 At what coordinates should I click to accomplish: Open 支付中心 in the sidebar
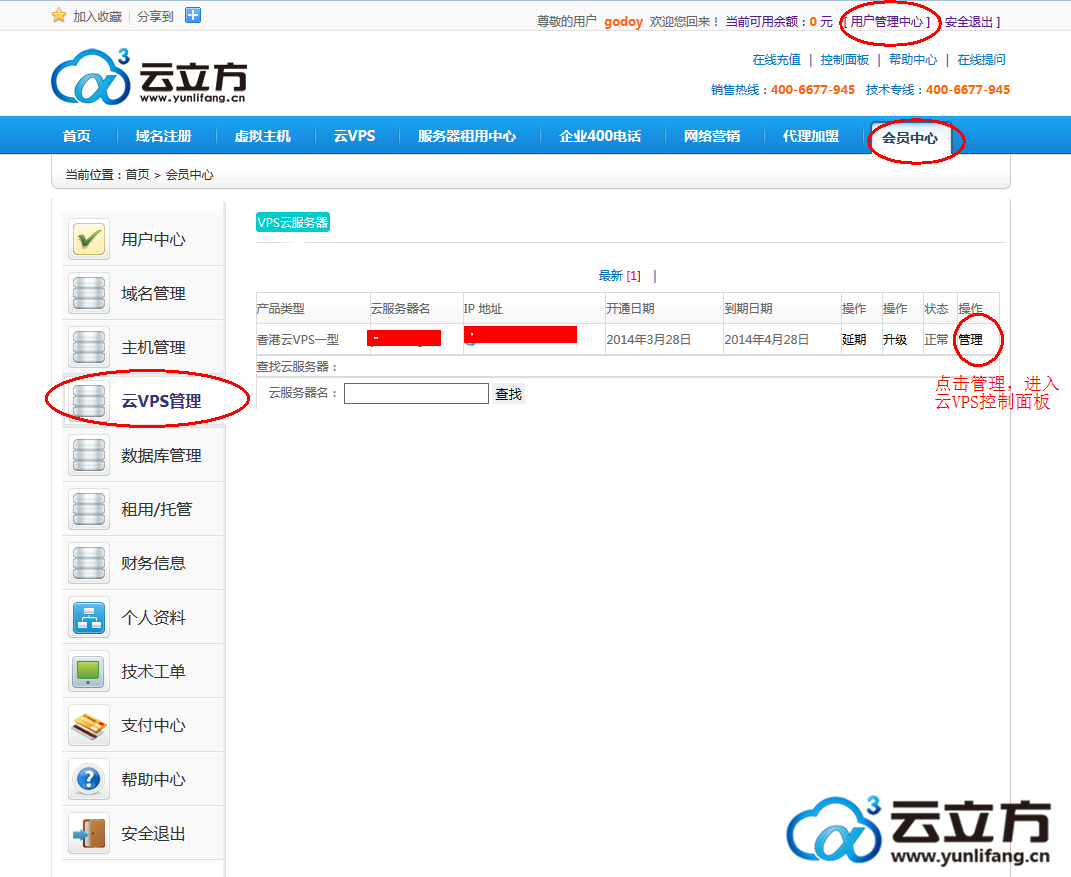coord(153,725)
